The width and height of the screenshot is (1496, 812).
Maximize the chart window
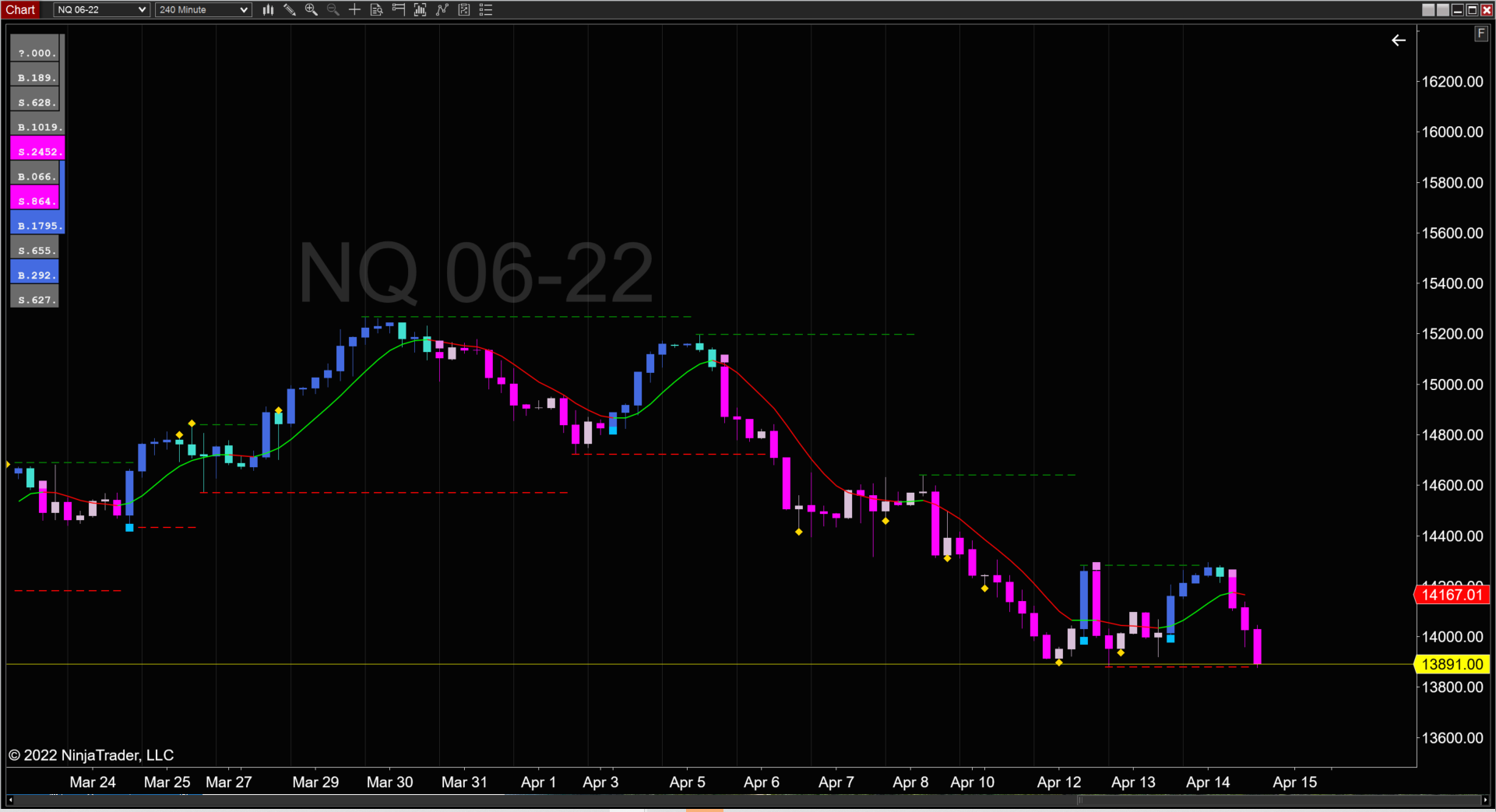[x=1472, y=10]
